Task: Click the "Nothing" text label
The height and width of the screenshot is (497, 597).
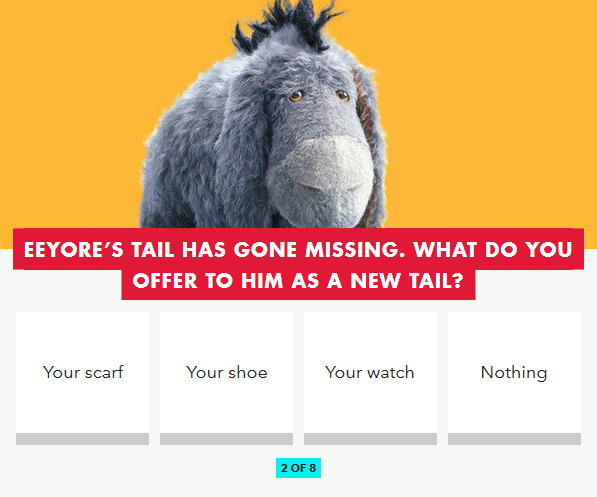Action: (514, 372)
